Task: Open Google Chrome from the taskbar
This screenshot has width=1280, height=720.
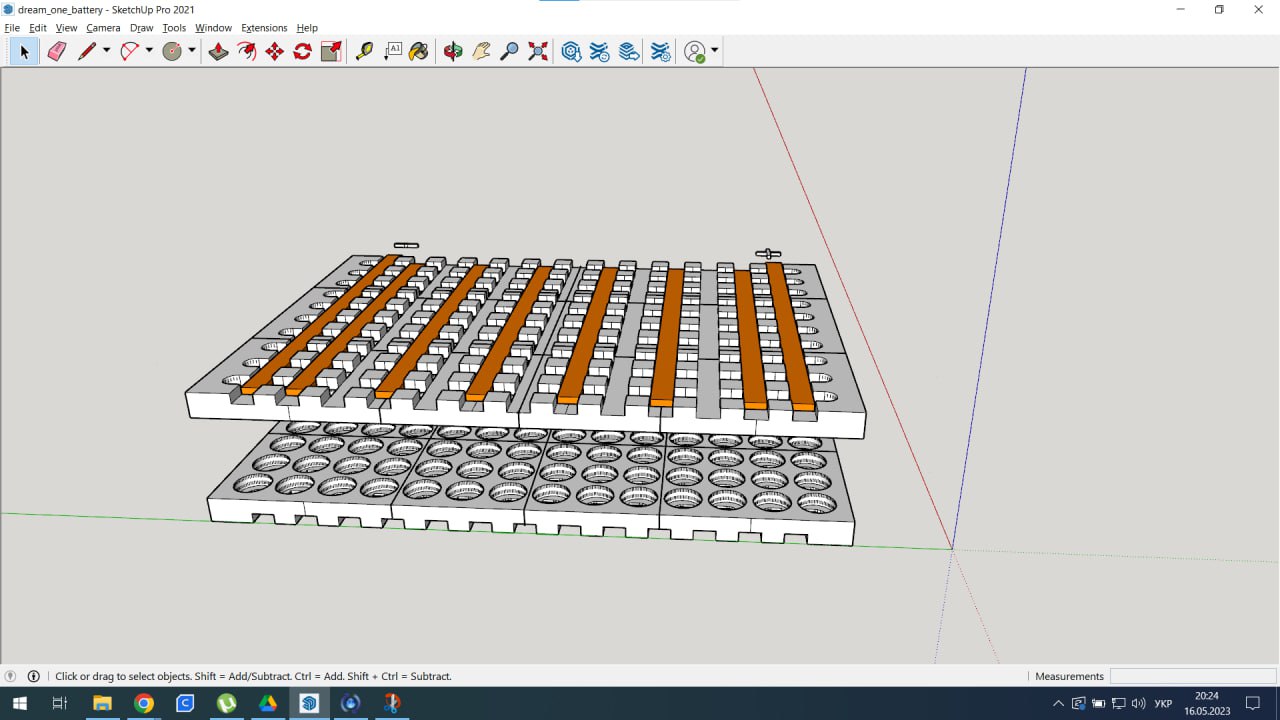Action: (x=144, y=703)
